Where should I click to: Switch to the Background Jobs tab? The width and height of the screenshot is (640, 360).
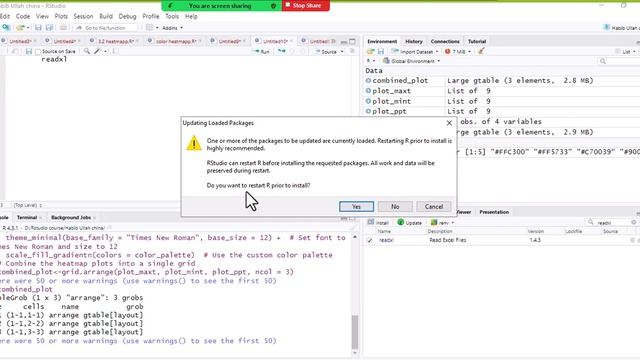[x=71, y=218]
